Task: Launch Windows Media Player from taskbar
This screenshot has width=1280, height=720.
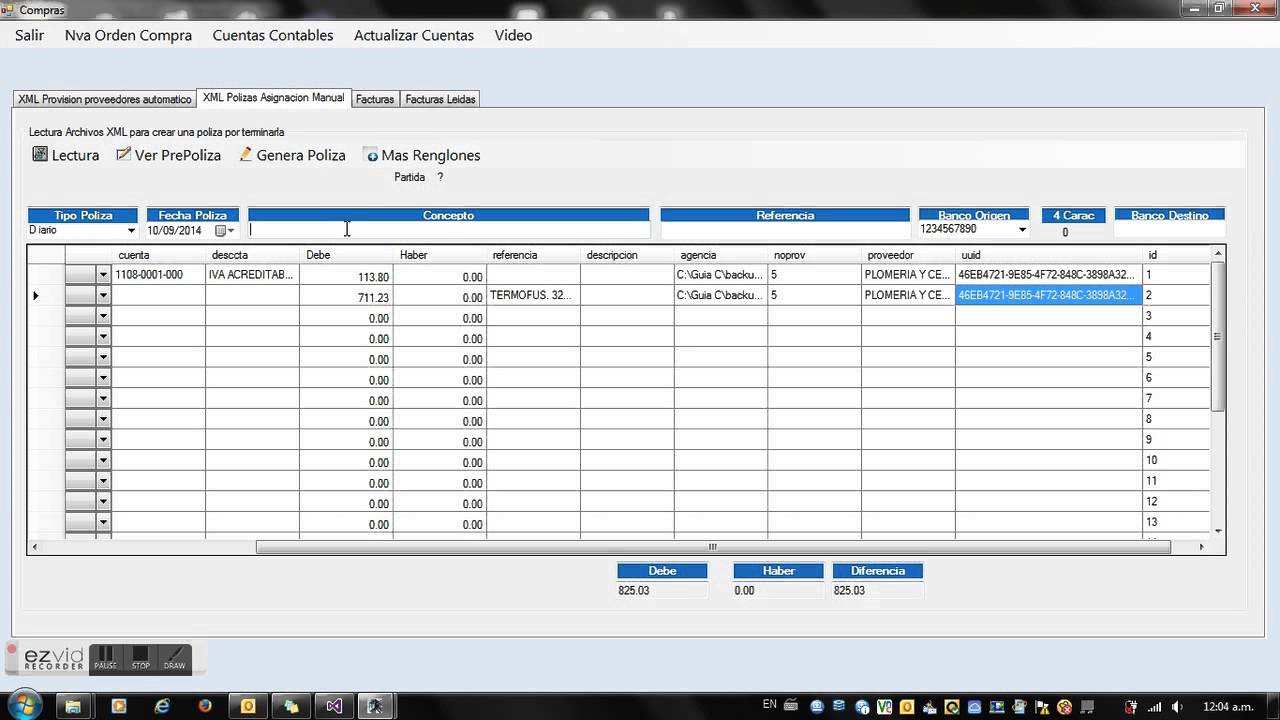Action: point(118,706)
